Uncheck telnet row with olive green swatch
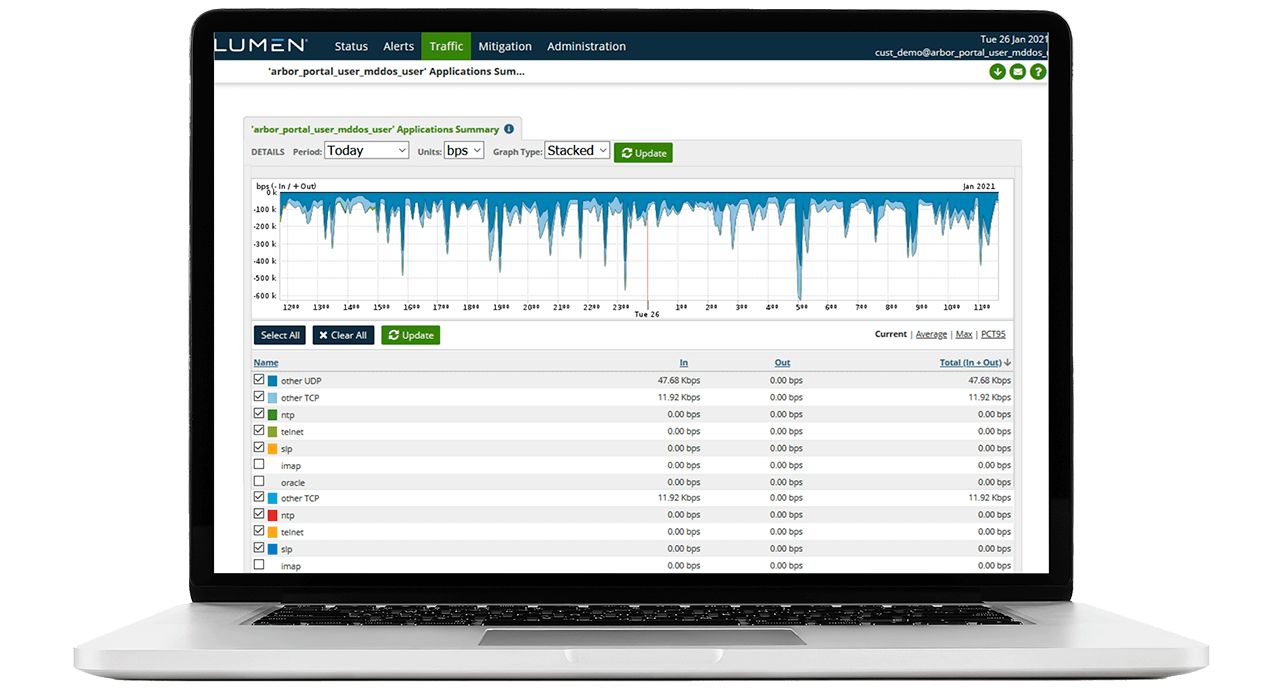The width and height of the screenshot is (1284, 688). pos(259,431)
